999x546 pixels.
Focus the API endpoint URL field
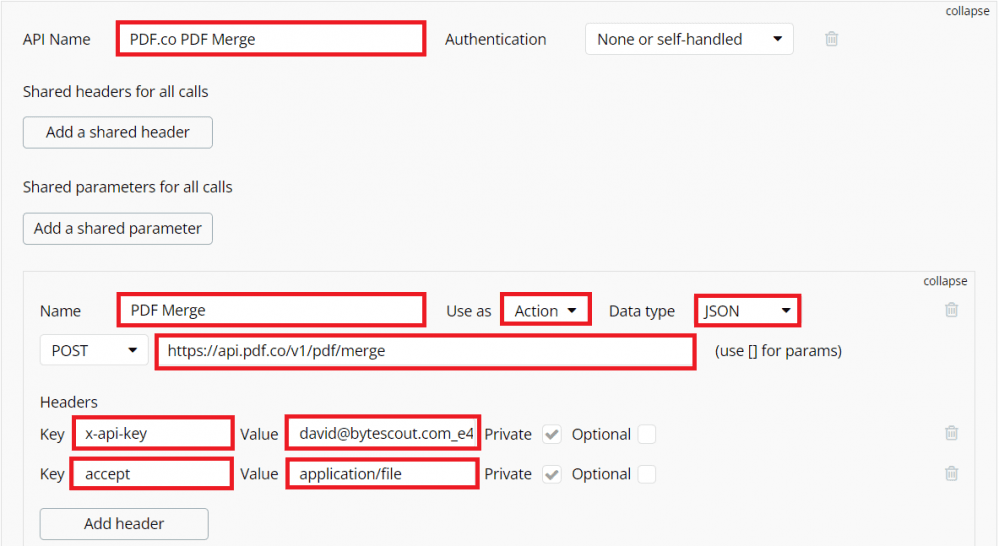click(425, 352)
